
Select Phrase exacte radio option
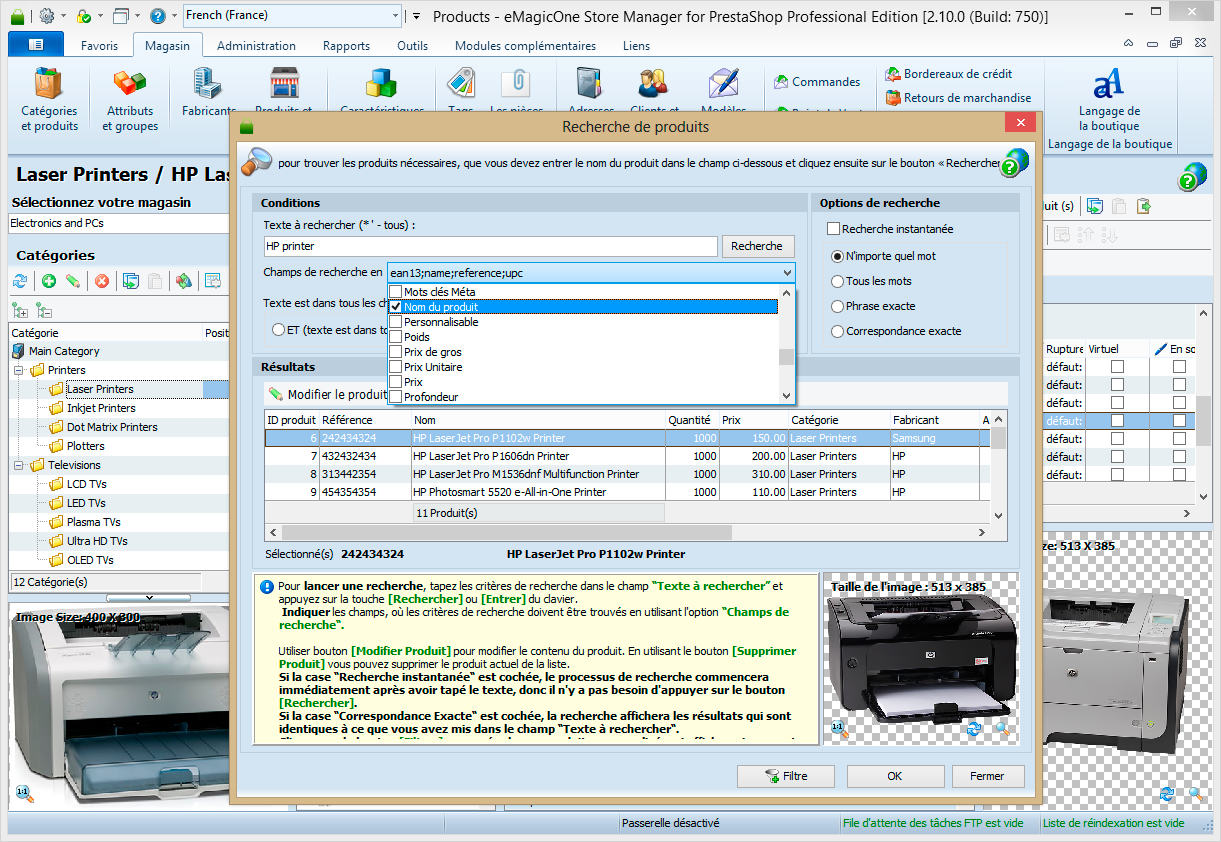point(838,306)
